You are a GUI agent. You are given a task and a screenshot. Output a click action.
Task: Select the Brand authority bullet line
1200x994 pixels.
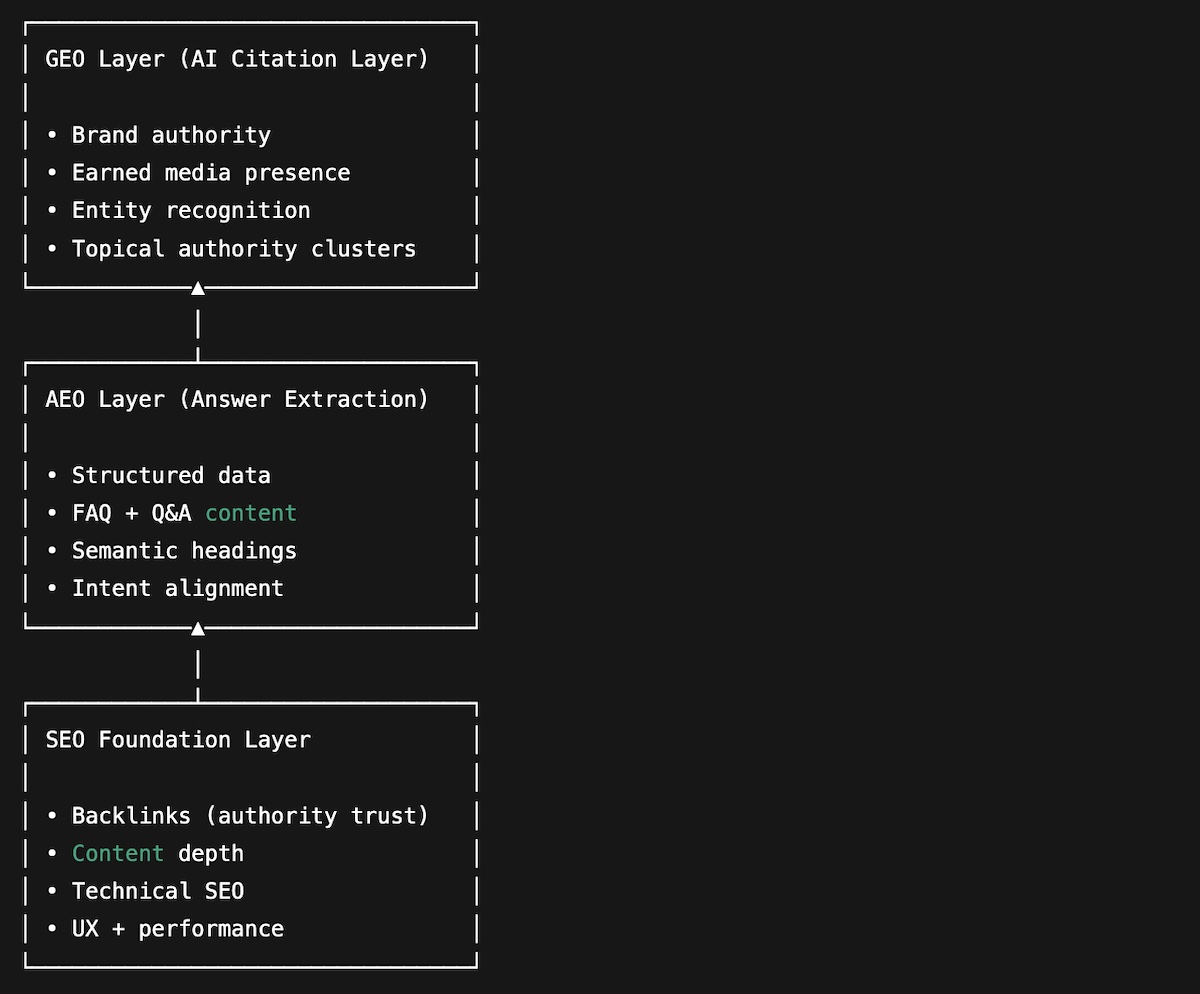(171, 135)
